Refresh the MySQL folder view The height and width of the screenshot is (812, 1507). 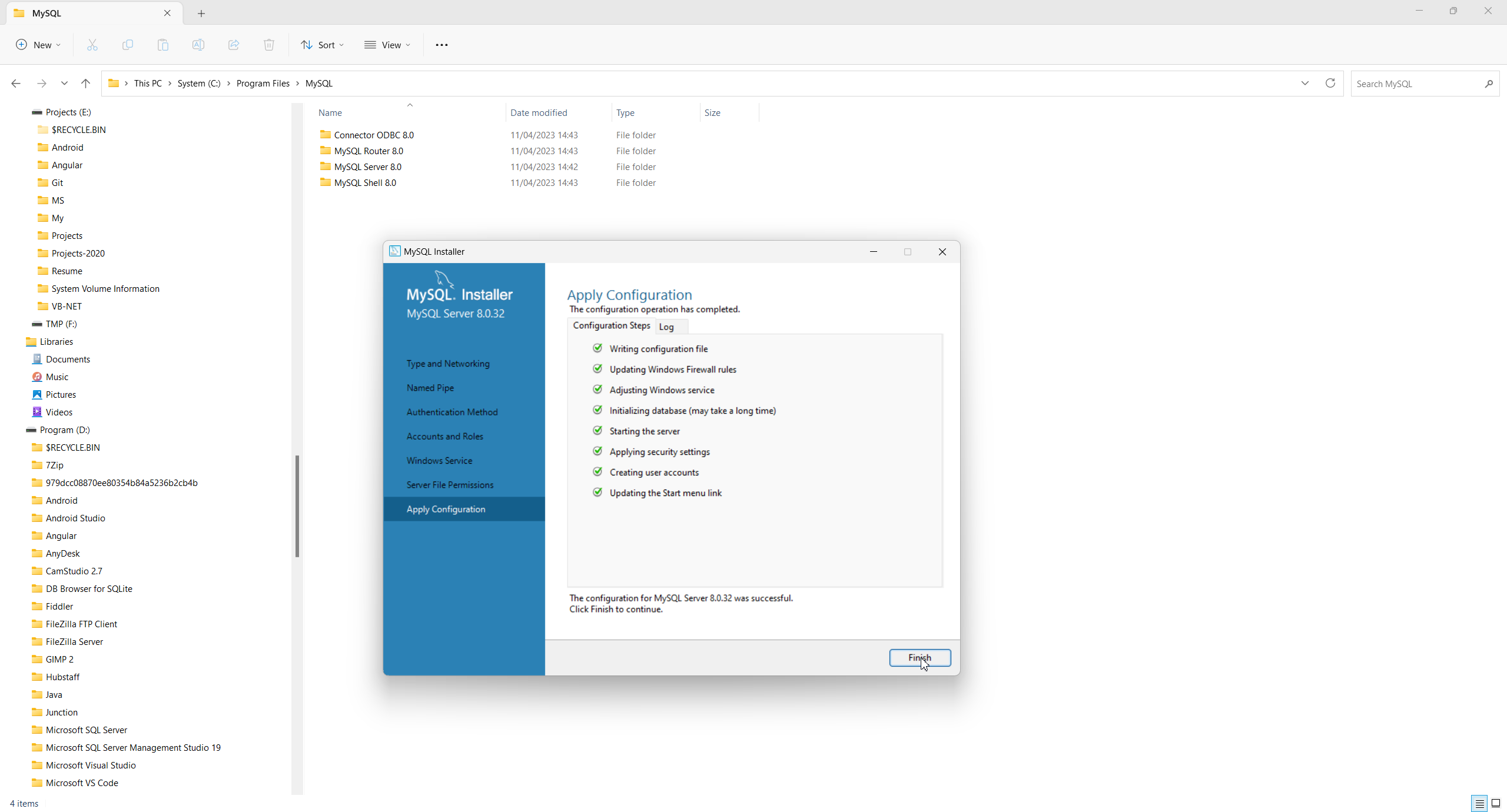pyautogui.click(x=1330, y=83)
